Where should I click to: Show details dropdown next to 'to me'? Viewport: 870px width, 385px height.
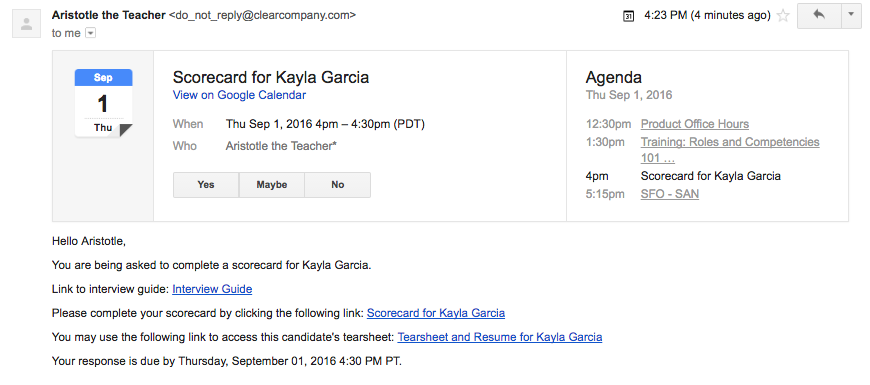tap(90, 33)
